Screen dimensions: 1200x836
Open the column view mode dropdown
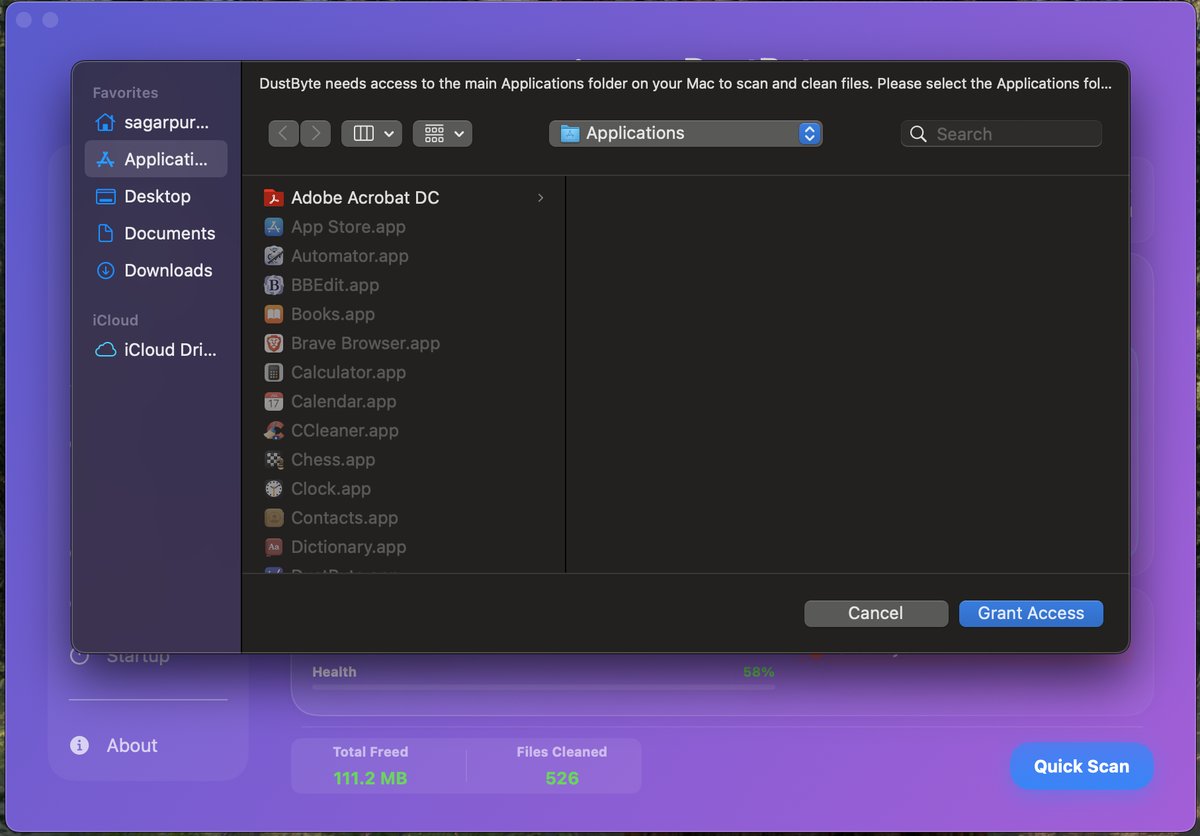click(x=371, y=133)
